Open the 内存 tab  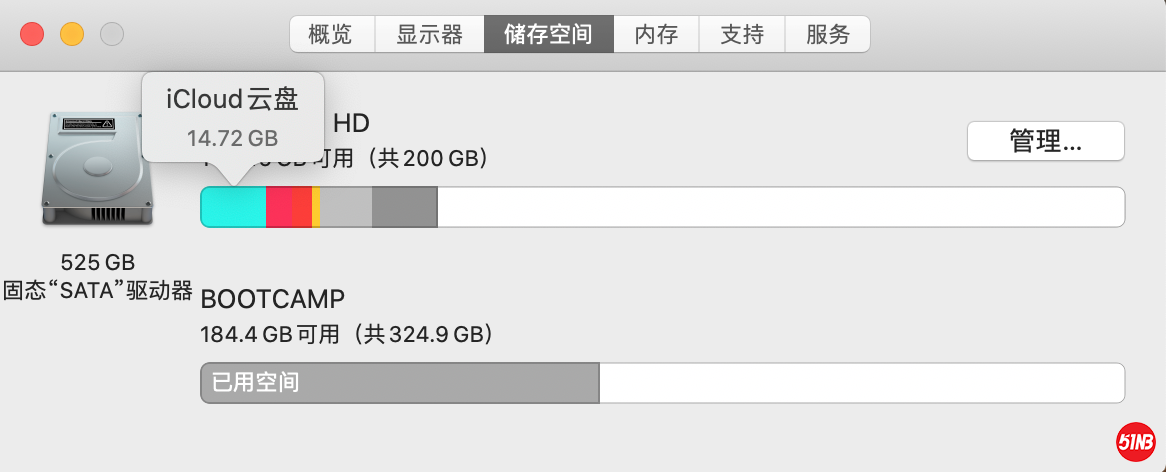(x=656, y=35)
